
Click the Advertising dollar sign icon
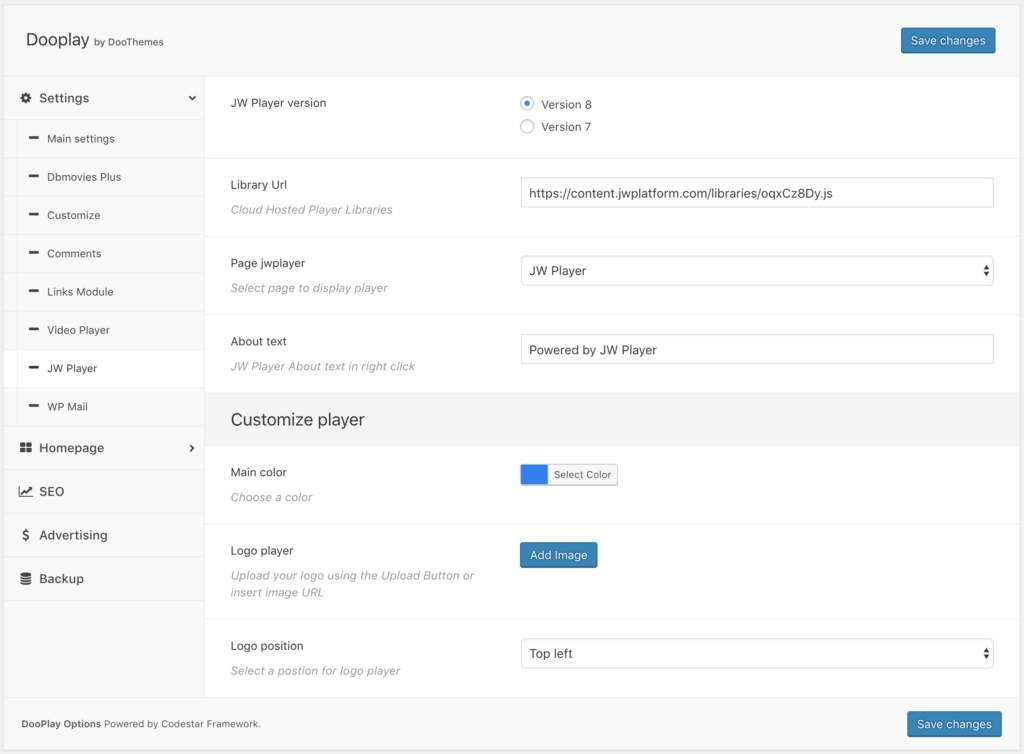25,535
